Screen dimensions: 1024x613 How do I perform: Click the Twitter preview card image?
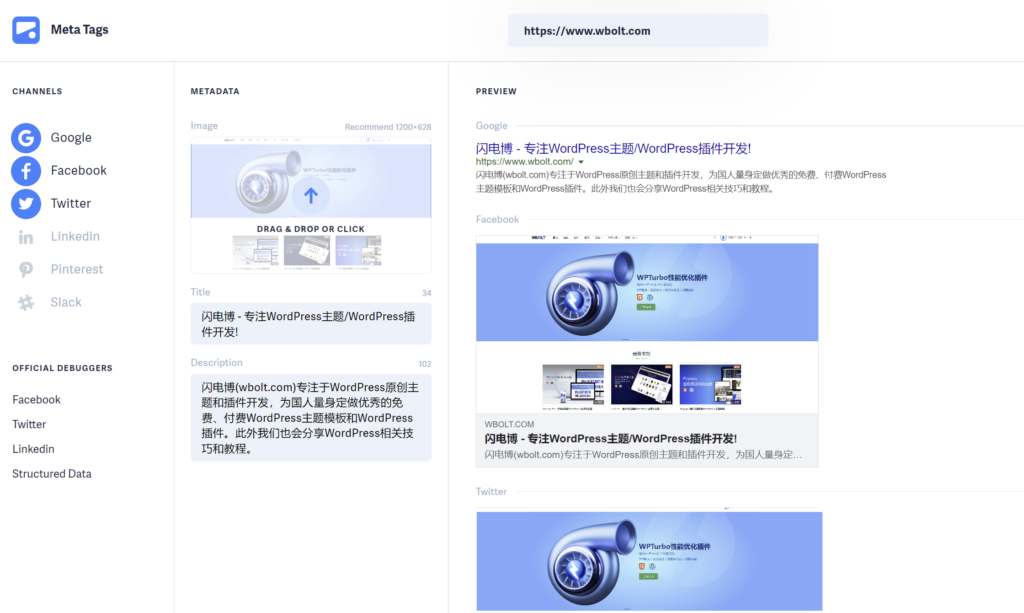pyautogui.click(x=650, y=560)
